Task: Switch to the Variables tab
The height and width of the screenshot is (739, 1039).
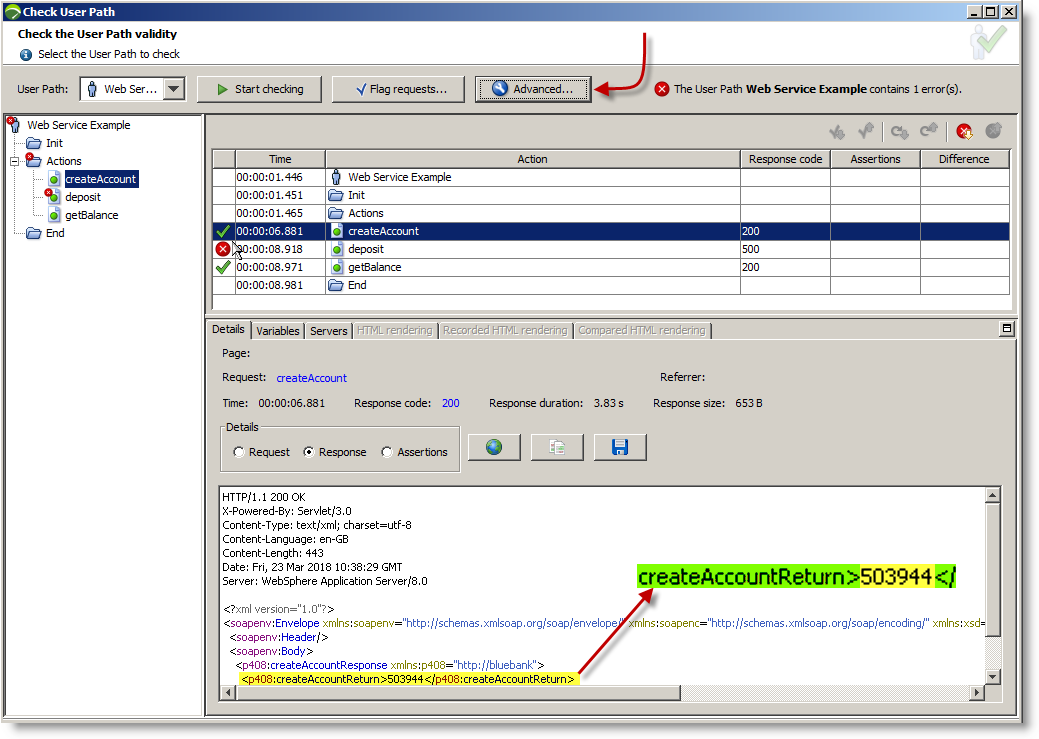Action: pyautogui.click(x=278, y=331)
